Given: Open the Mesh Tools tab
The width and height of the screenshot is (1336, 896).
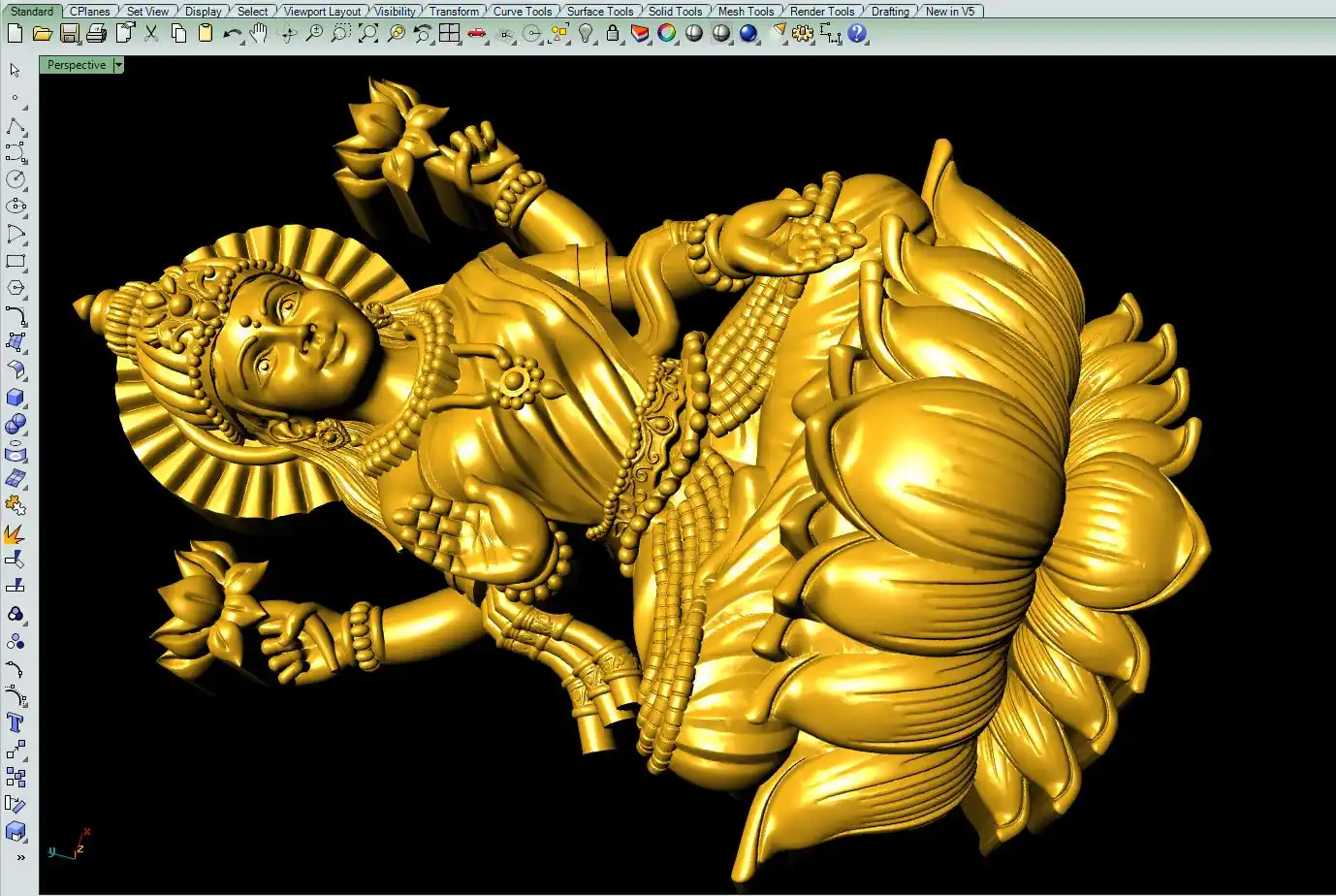Looking at the screenshot, I should point(746,12).
